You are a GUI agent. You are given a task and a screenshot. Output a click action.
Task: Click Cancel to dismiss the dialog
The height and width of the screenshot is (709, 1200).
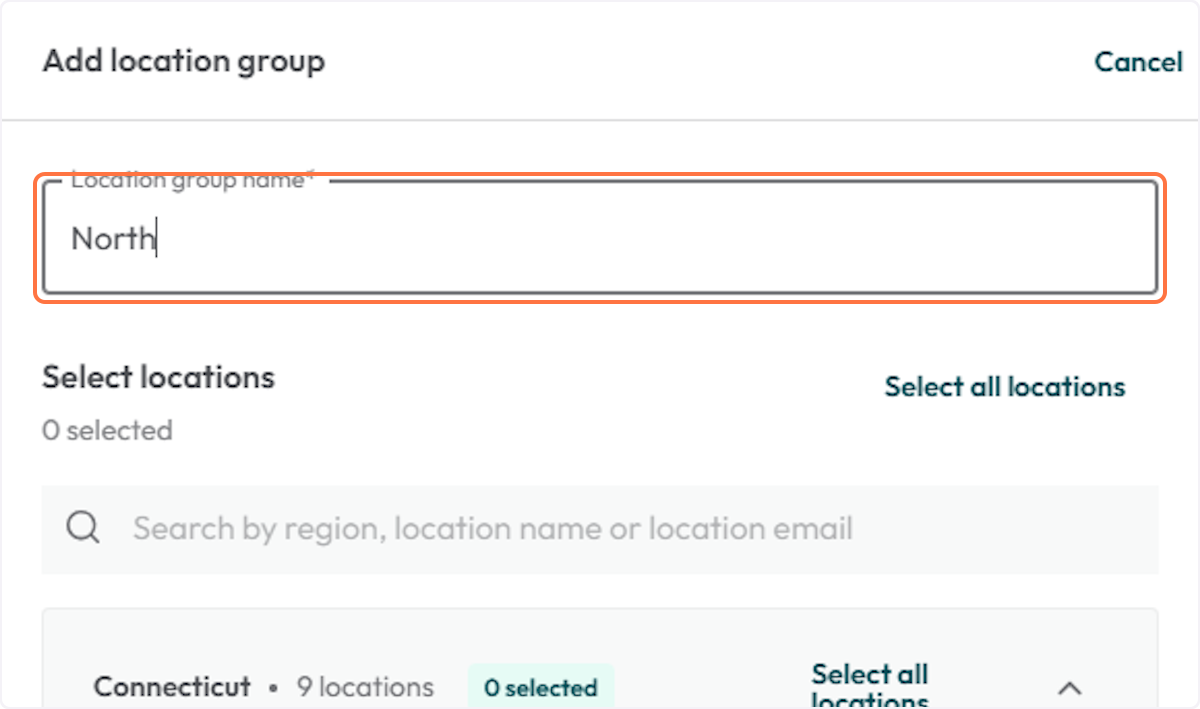pyautogui.click(x=1138, y=61)
